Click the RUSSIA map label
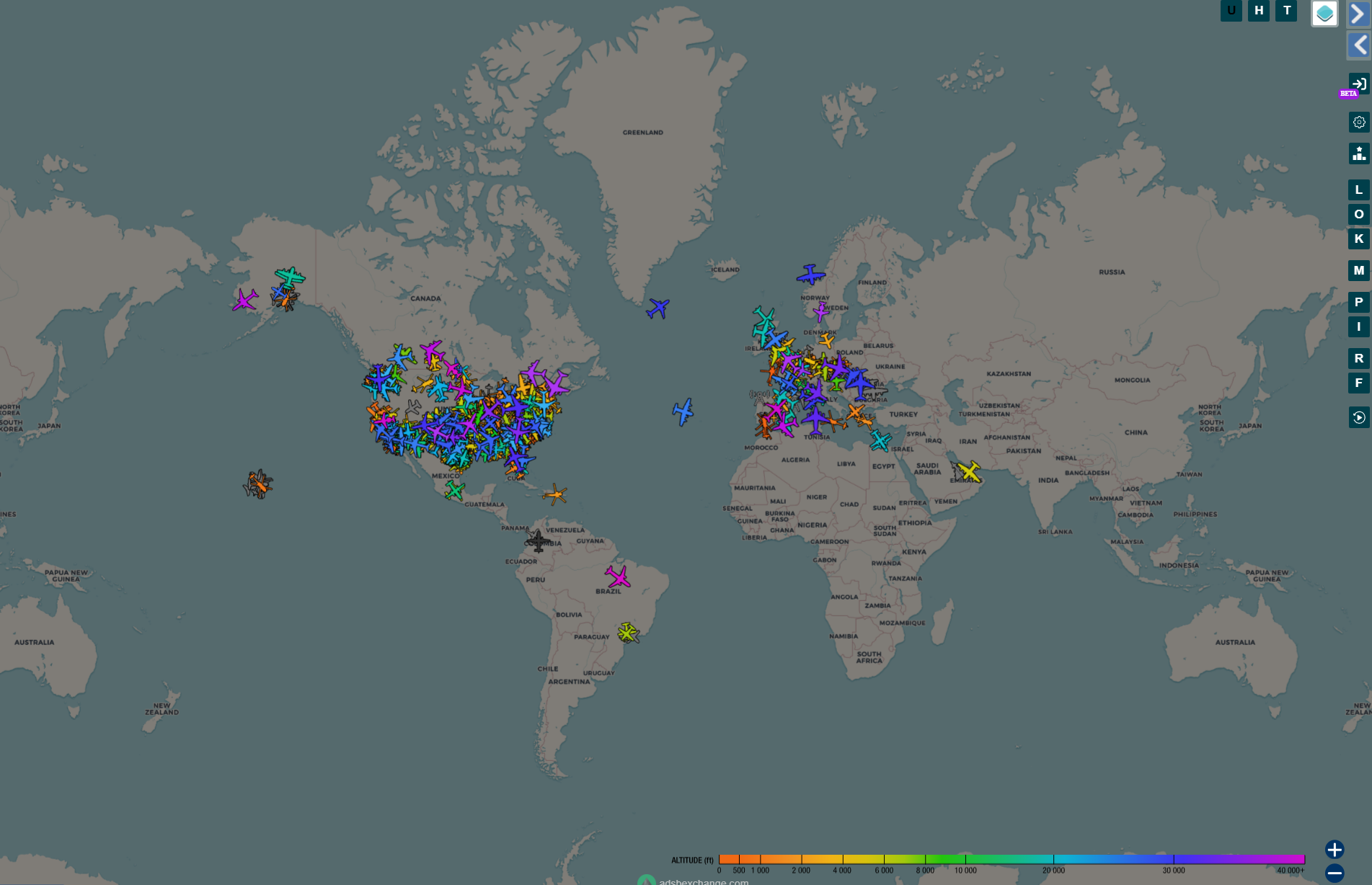 (1112, 272)
